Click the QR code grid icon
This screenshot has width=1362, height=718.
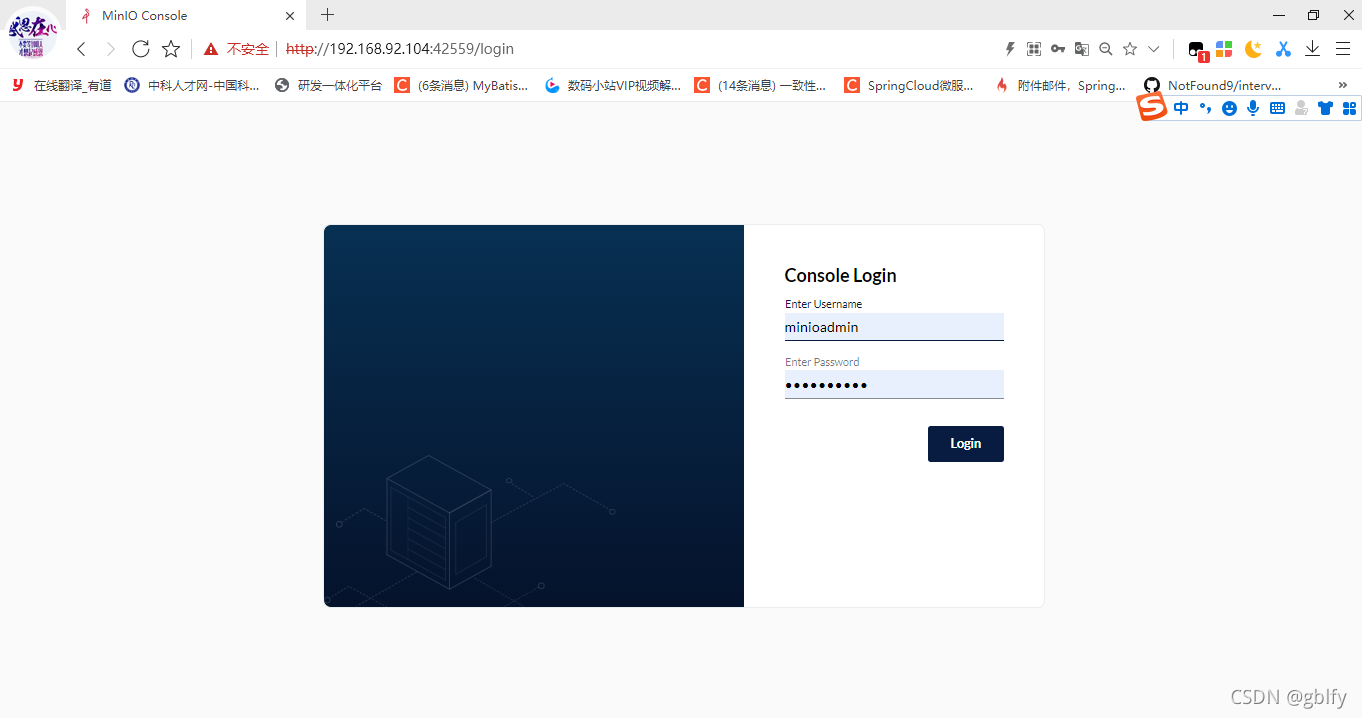(1034, 49)
